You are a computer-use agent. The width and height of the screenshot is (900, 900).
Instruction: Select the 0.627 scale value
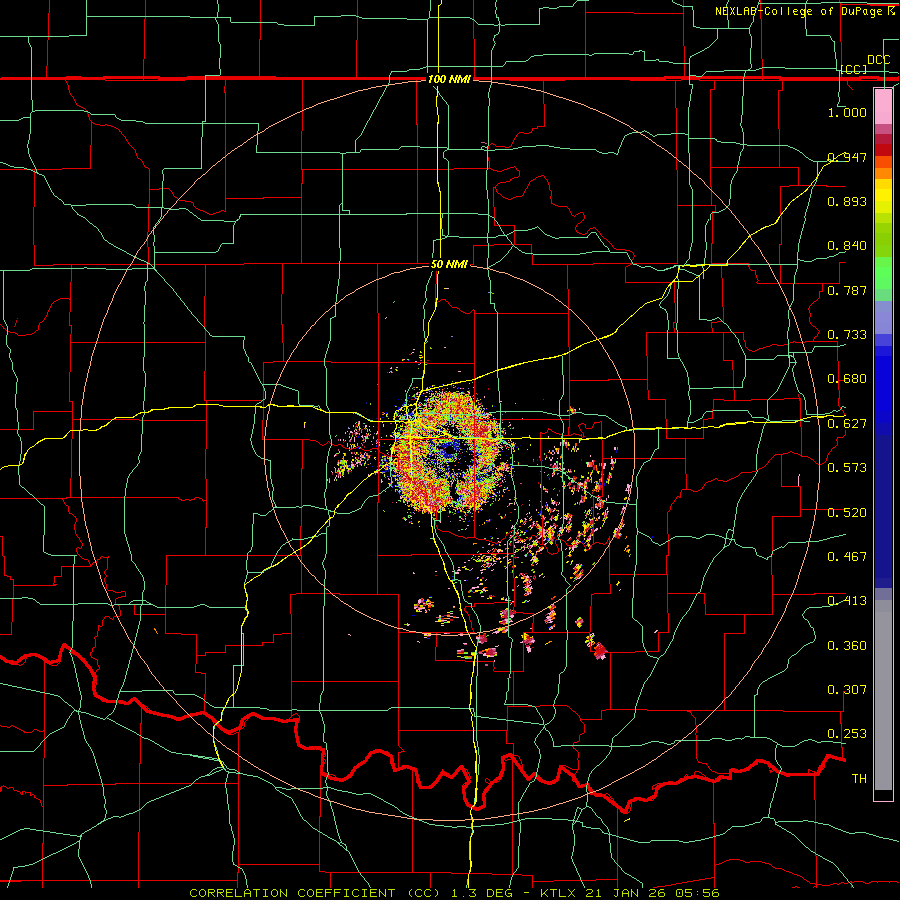[x=847, y=424]
